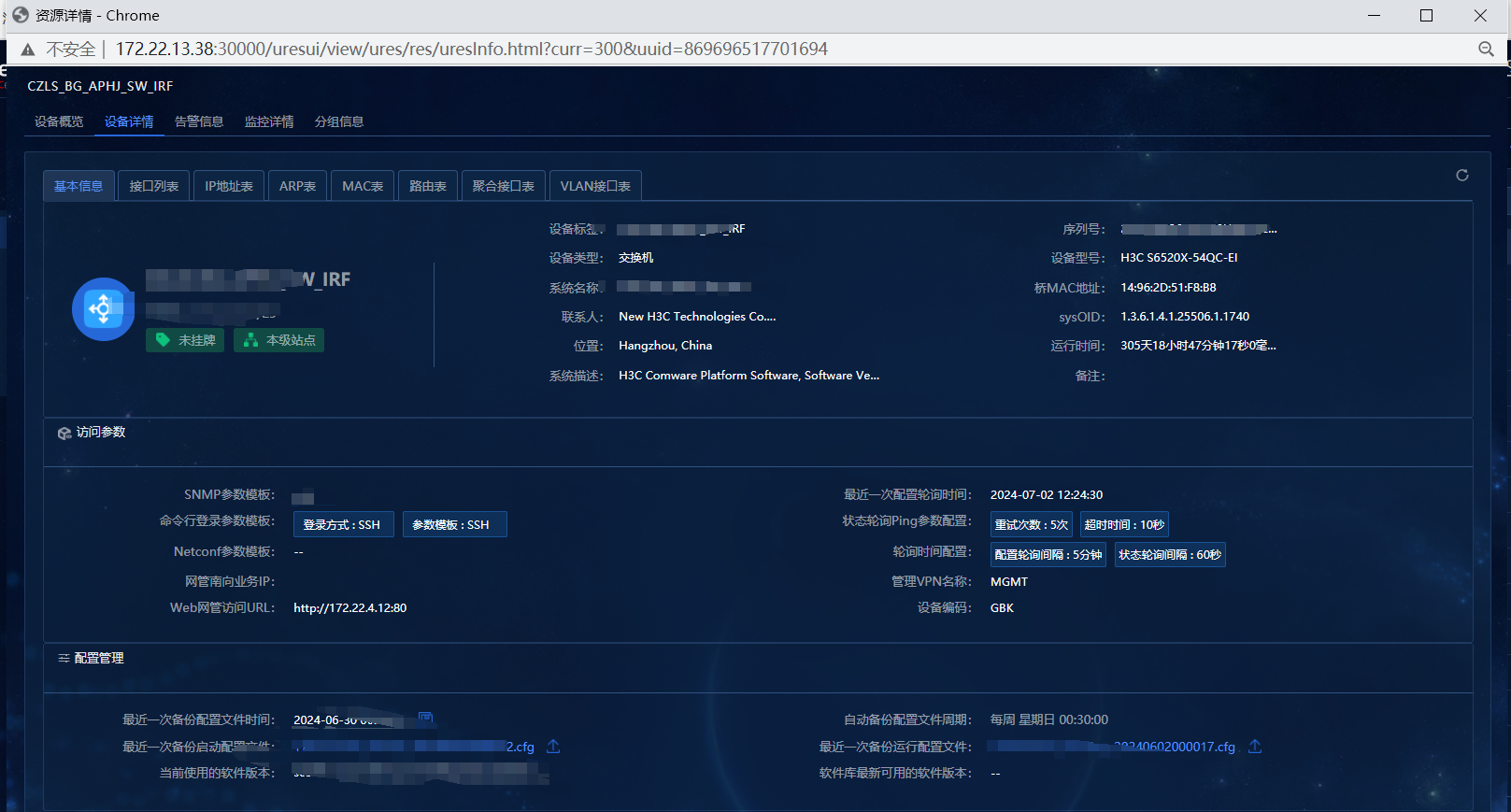Open the running config 20240602000017.cfg link
Viewport: 1511px width, 812px height.
click(x=1113, y=747)
